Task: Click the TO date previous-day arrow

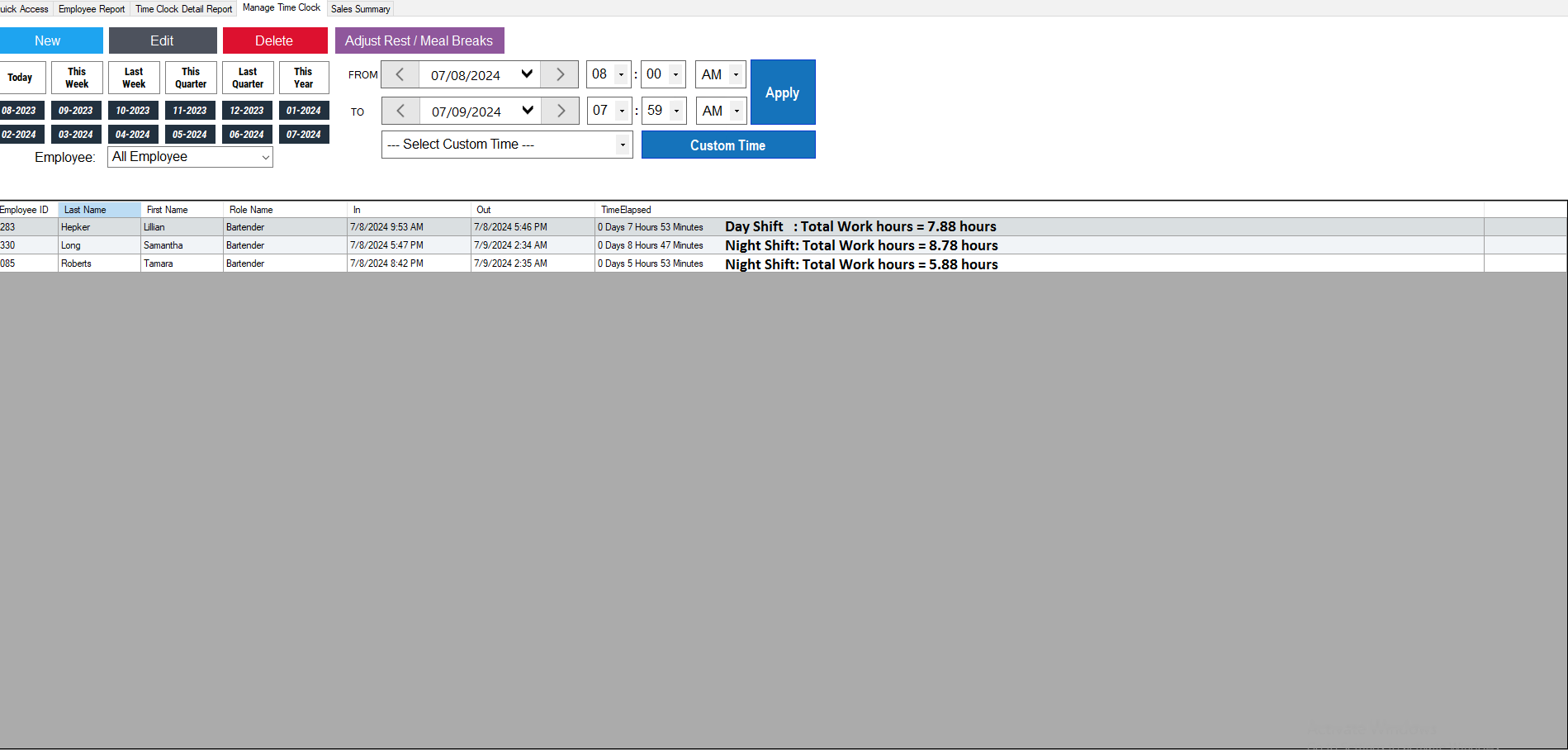Action: (x=400, y=111)
